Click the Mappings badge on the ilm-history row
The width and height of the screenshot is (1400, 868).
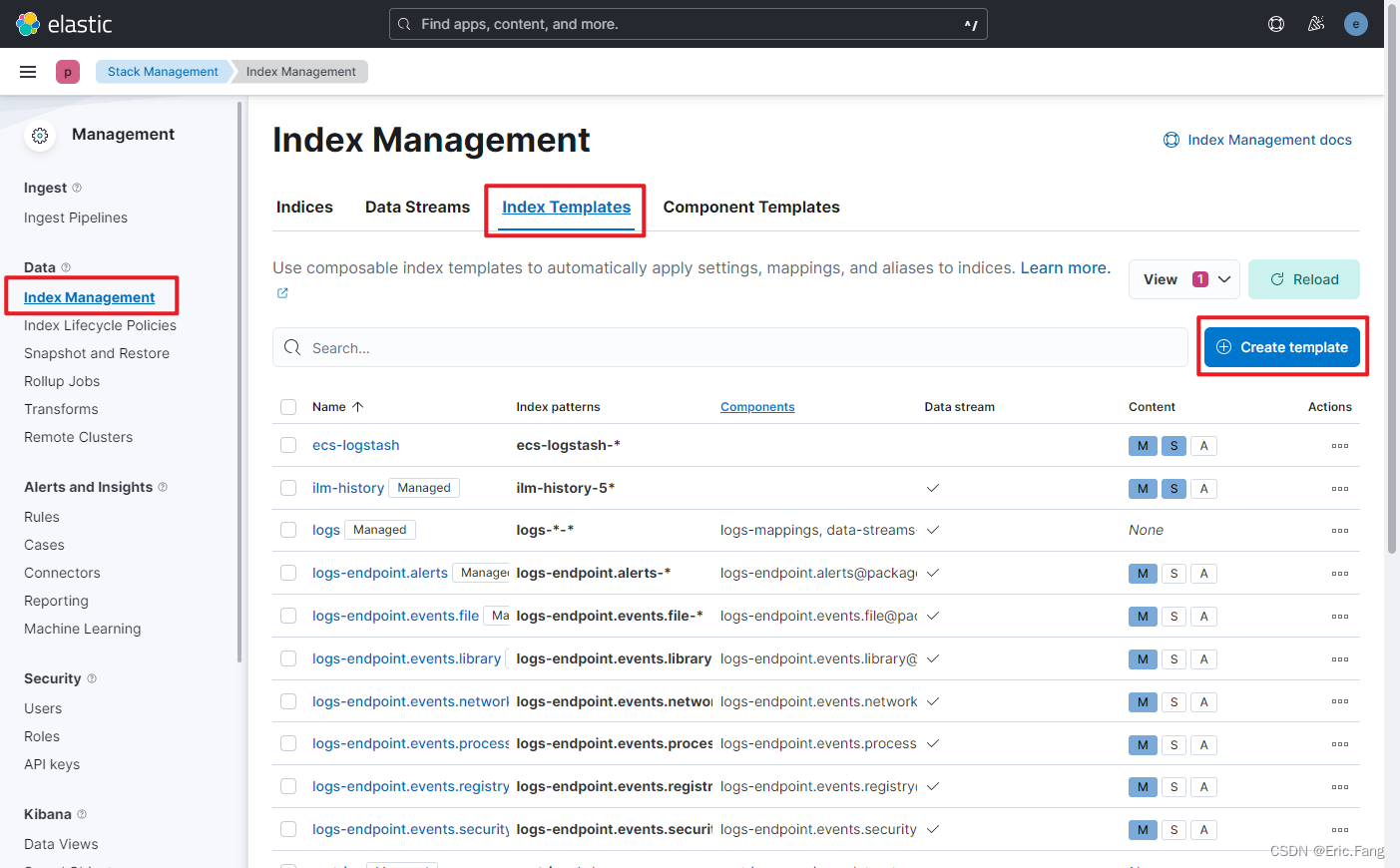click(1143, 488)
